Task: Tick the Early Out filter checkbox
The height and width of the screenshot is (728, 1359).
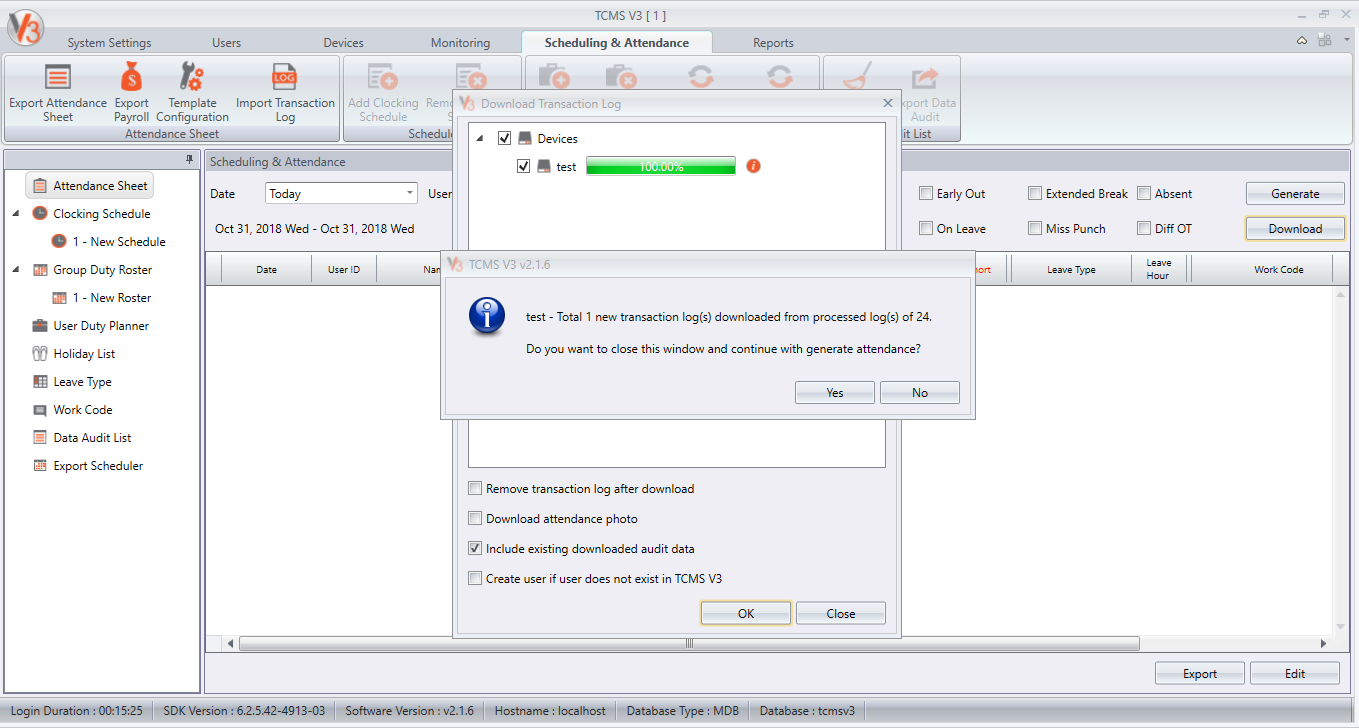Action: coord(926,194)
